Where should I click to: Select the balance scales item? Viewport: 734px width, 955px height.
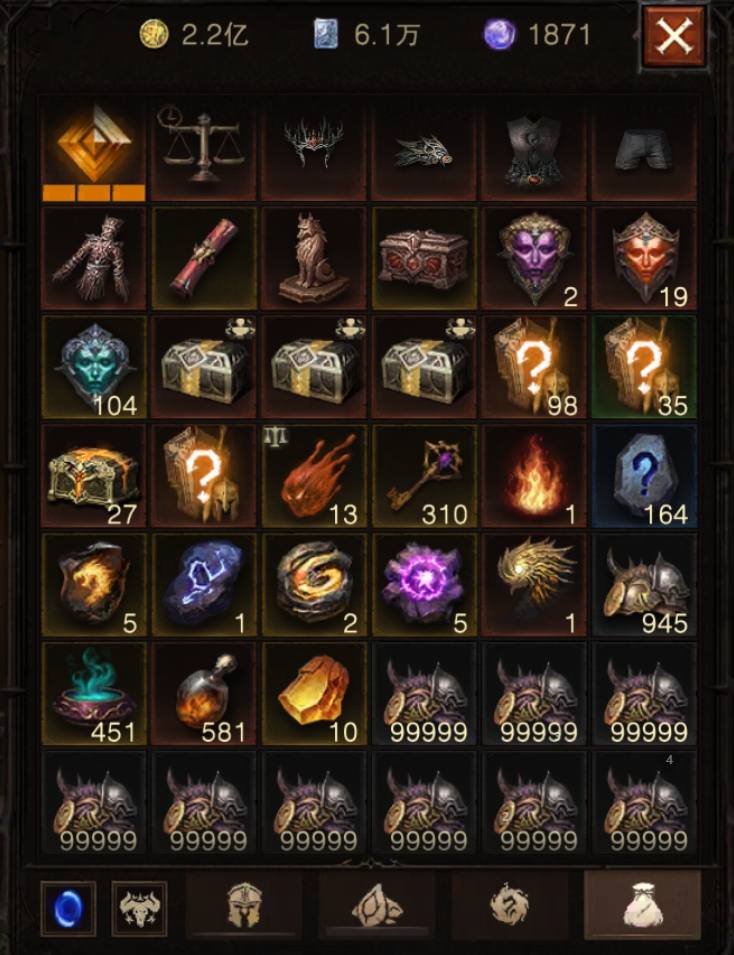coord(203,149)
